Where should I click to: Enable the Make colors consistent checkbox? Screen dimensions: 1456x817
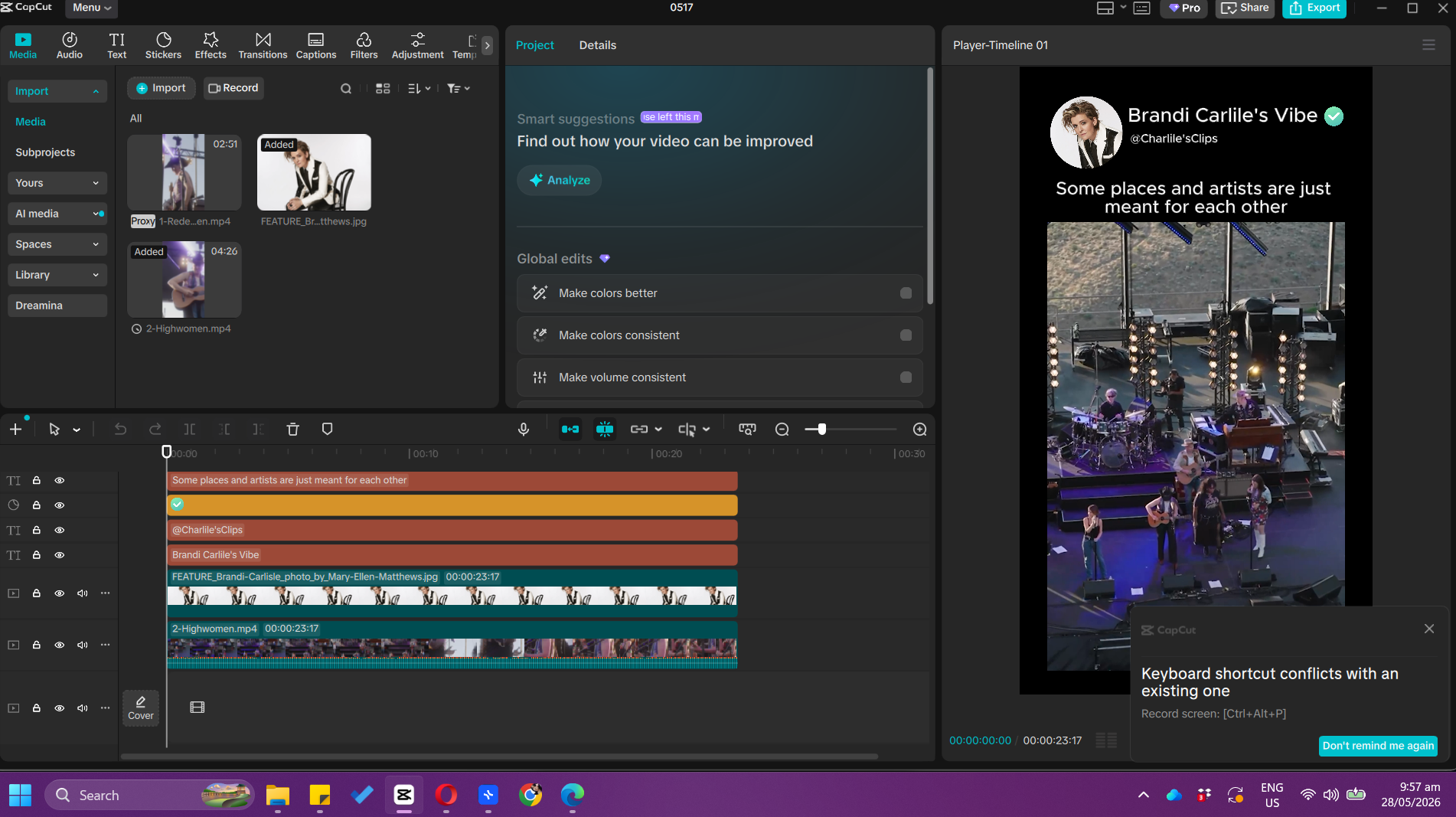click(x=906, y=335)
